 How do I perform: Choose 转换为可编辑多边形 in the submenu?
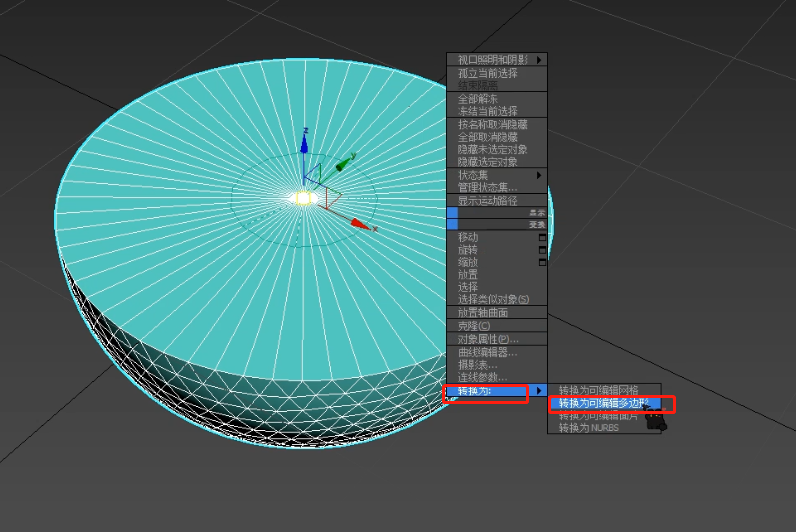604,403
